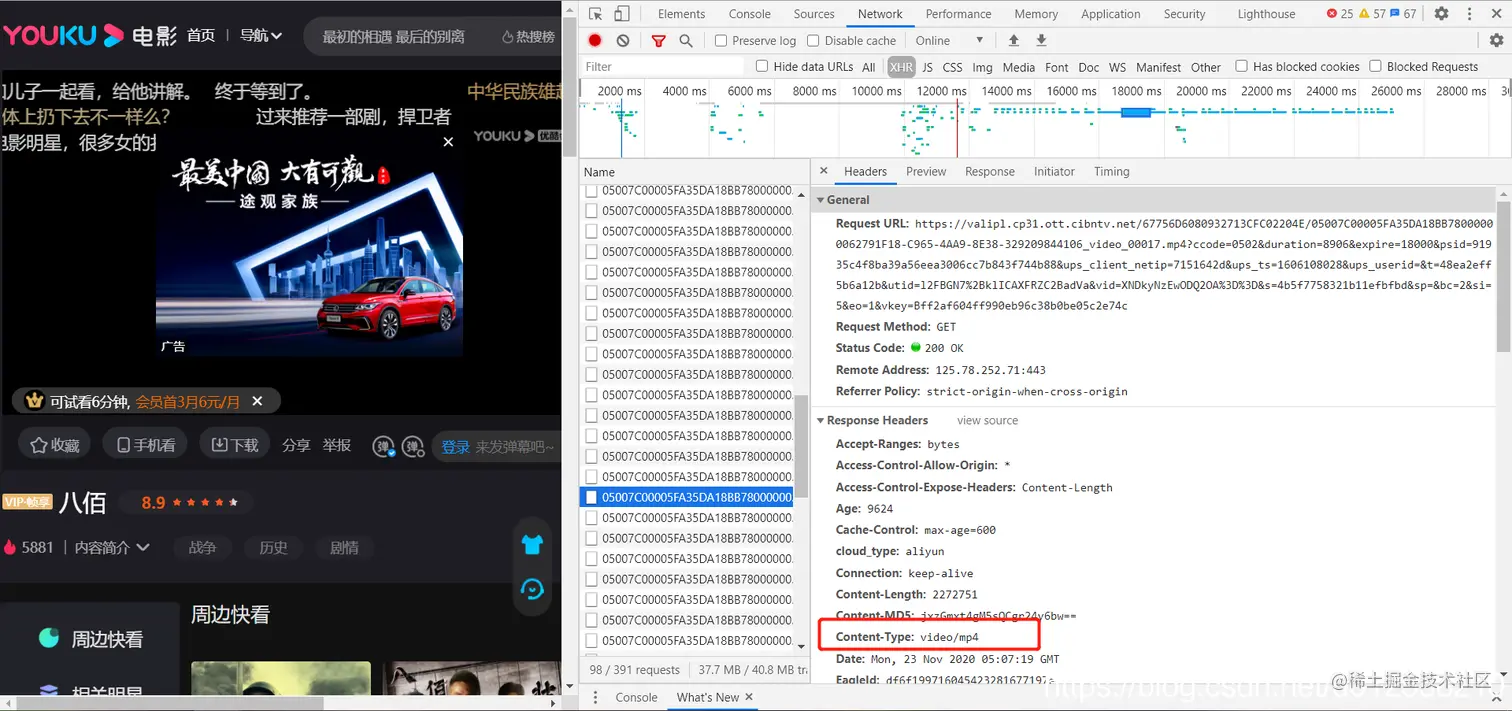This screenshot has width=1512, height=711.
Task: Toggle the network filter funnel icon
Action: coord(658,40)
